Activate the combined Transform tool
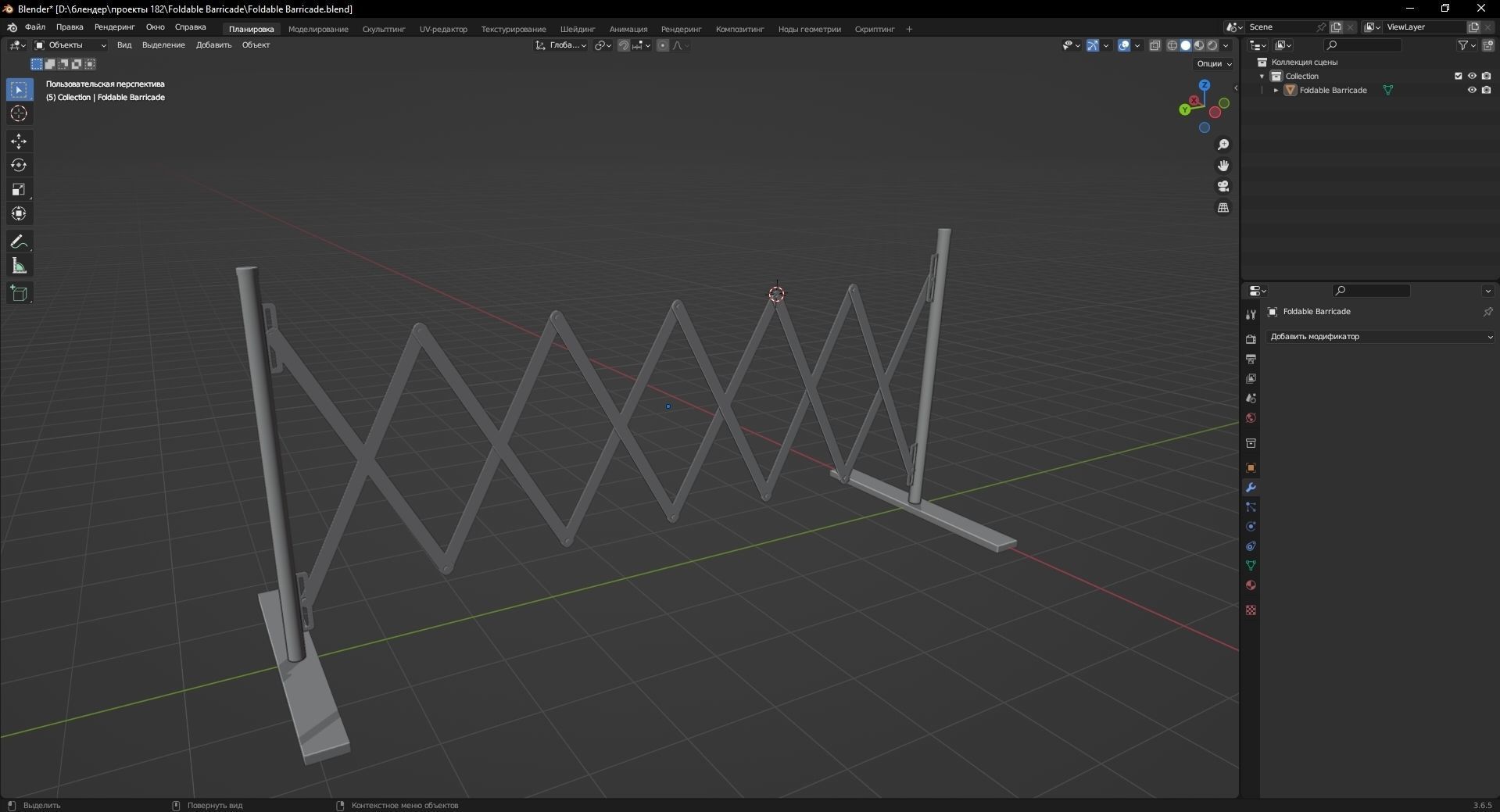This screenshot has height=812, width=1500. pyautogui.click(x=19, y=213)
